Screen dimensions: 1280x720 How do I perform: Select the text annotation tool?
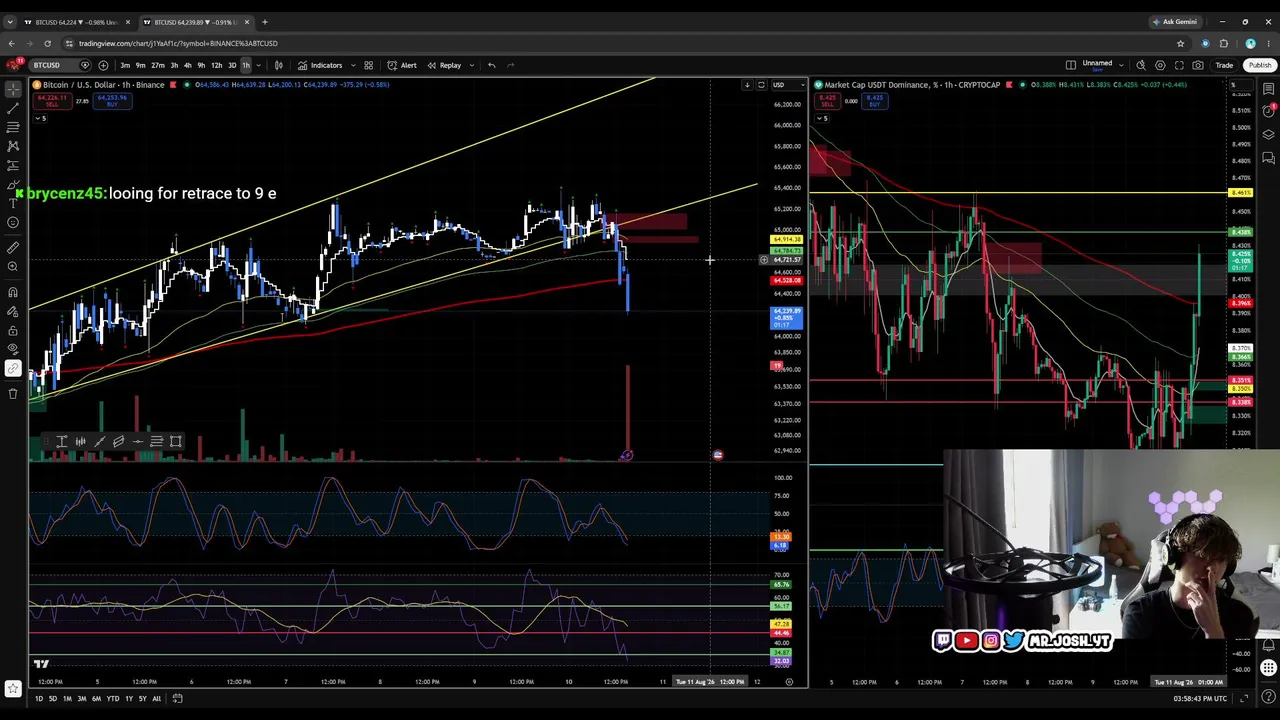(13, 203)
